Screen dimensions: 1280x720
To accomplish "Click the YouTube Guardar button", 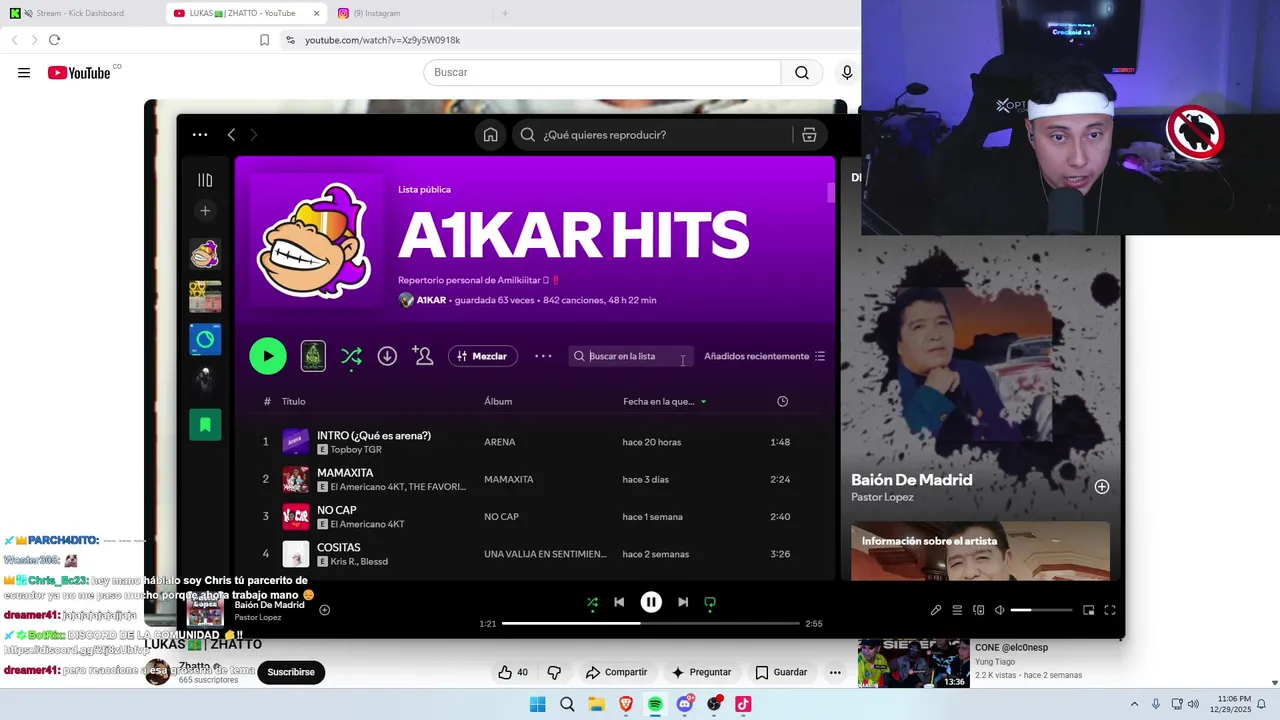I will pos(781,672).
